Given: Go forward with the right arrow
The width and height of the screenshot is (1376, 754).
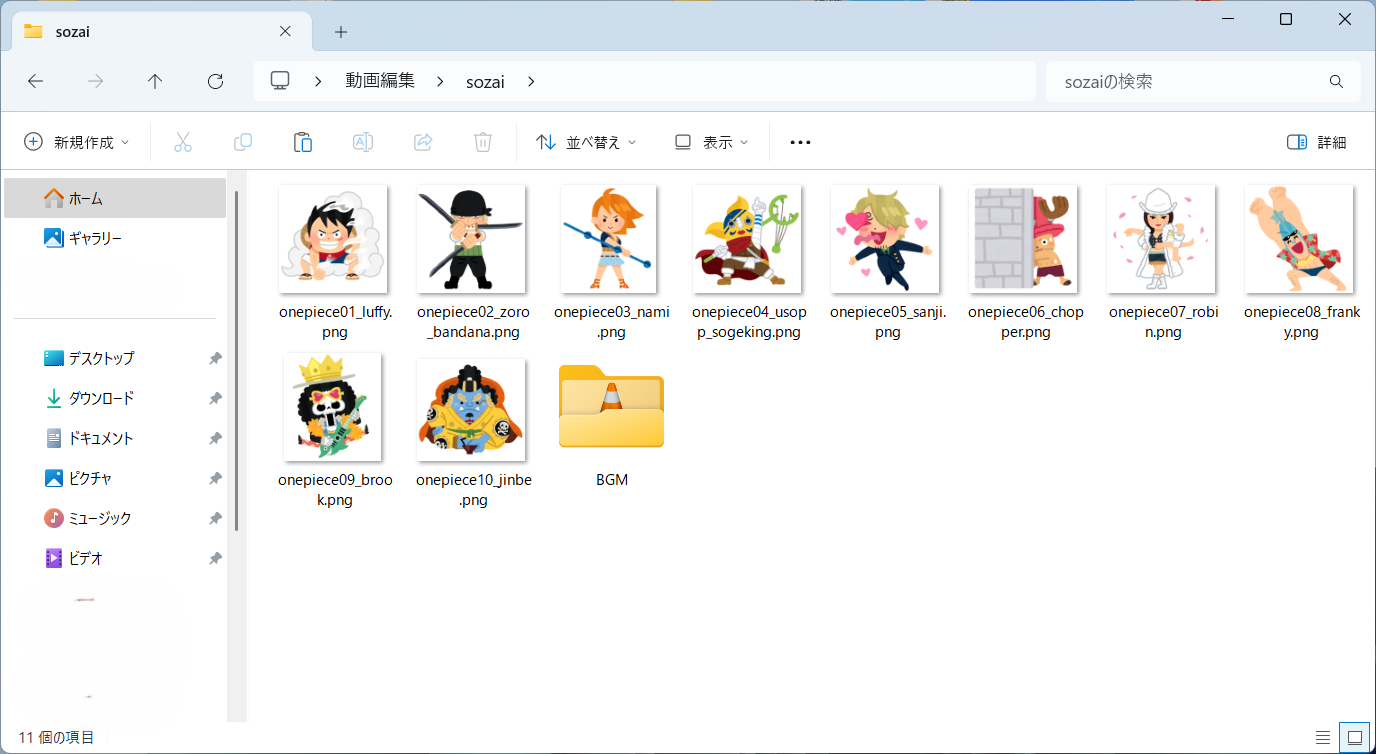Looking at the screenshot, I should (95, 82).
